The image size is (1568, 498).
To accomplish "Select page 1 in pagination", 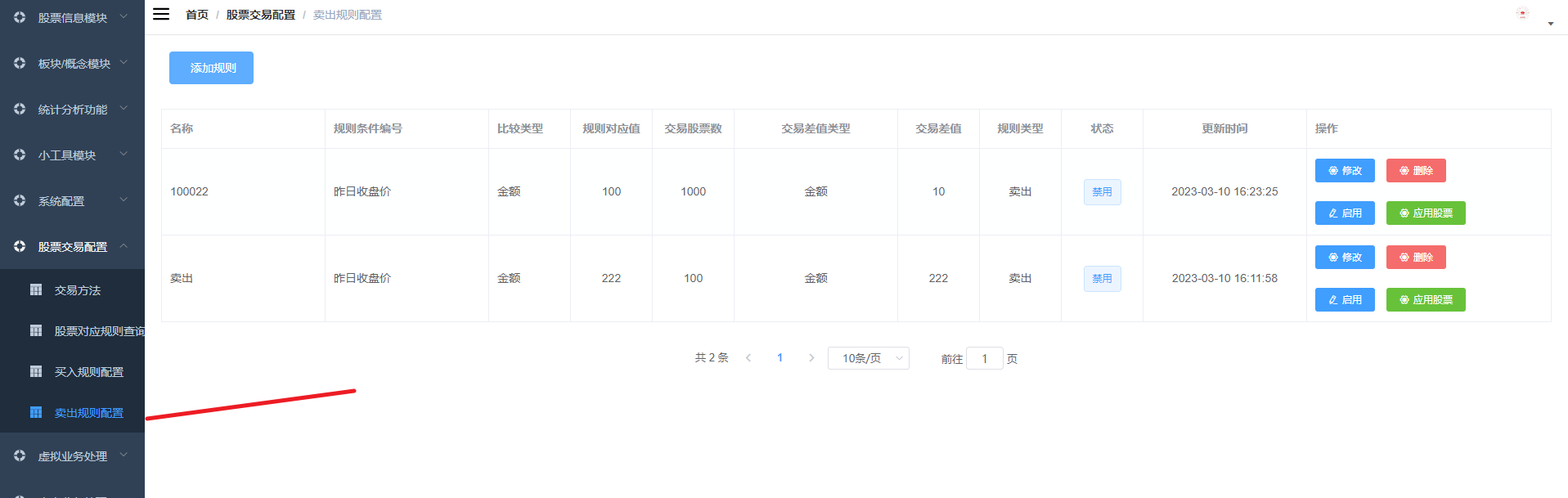I will (780, 357).
